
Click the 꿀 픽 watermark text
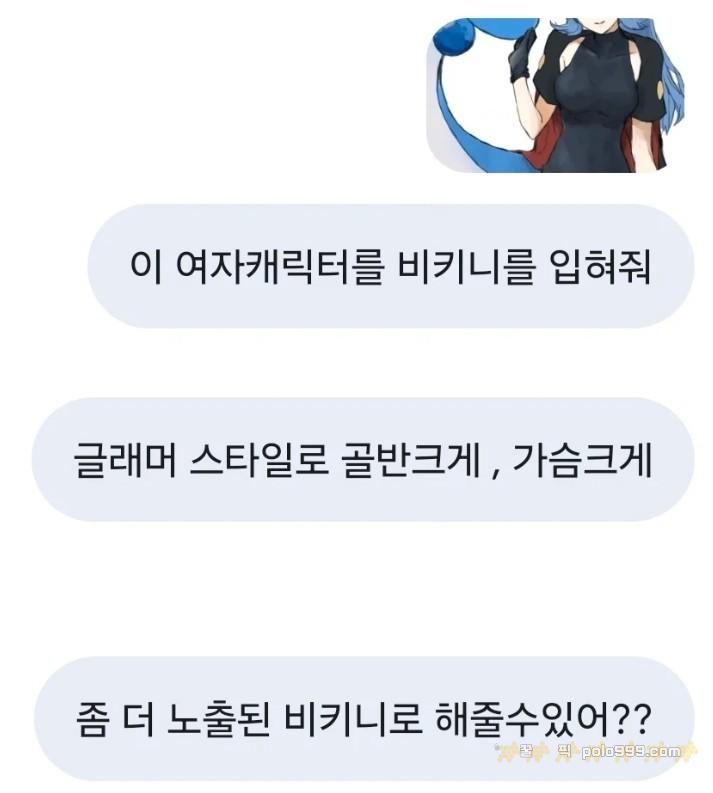pyautogui.click(x=546, y=752)
